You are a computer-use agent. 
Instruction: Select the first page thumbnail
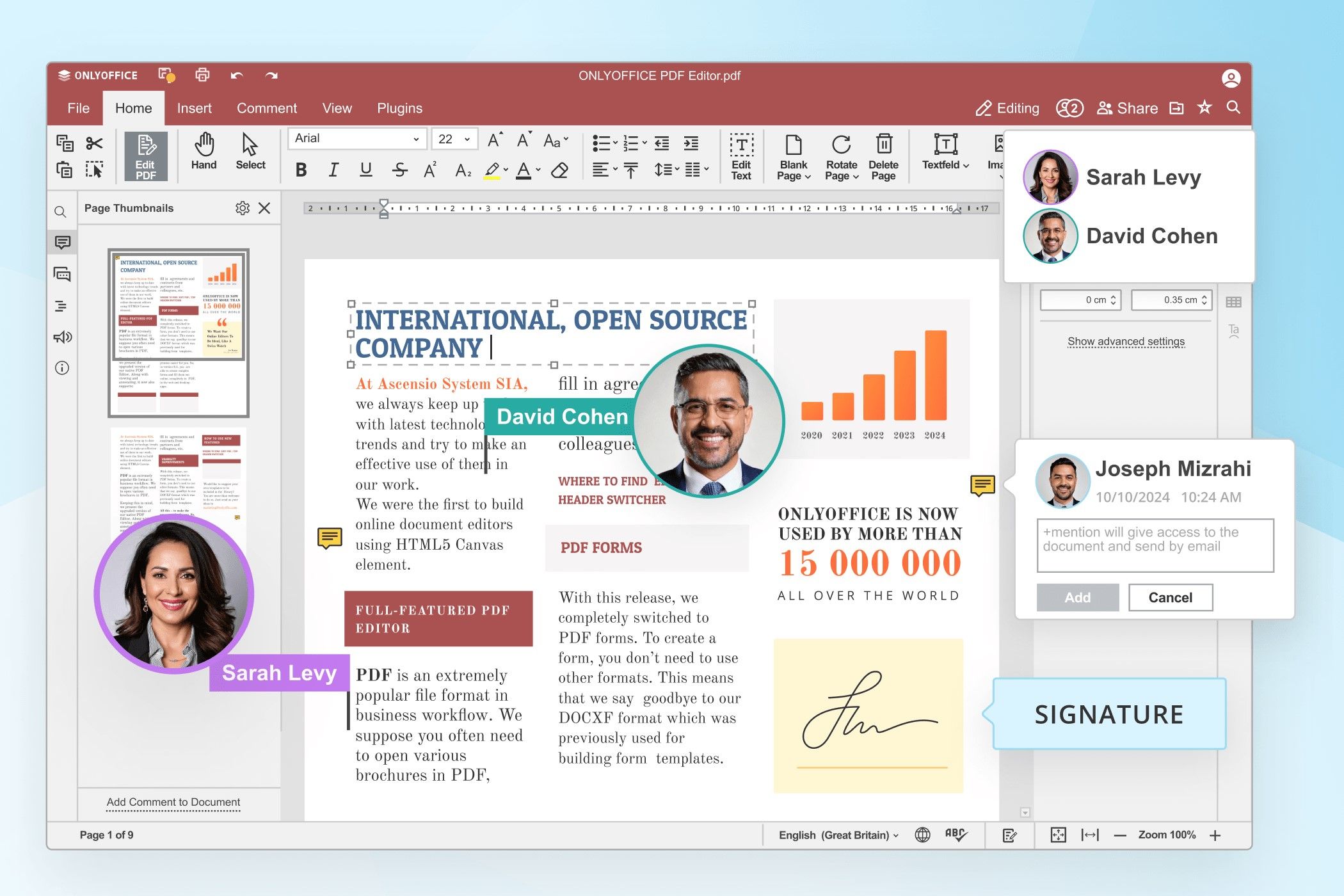tap(178, 333)
